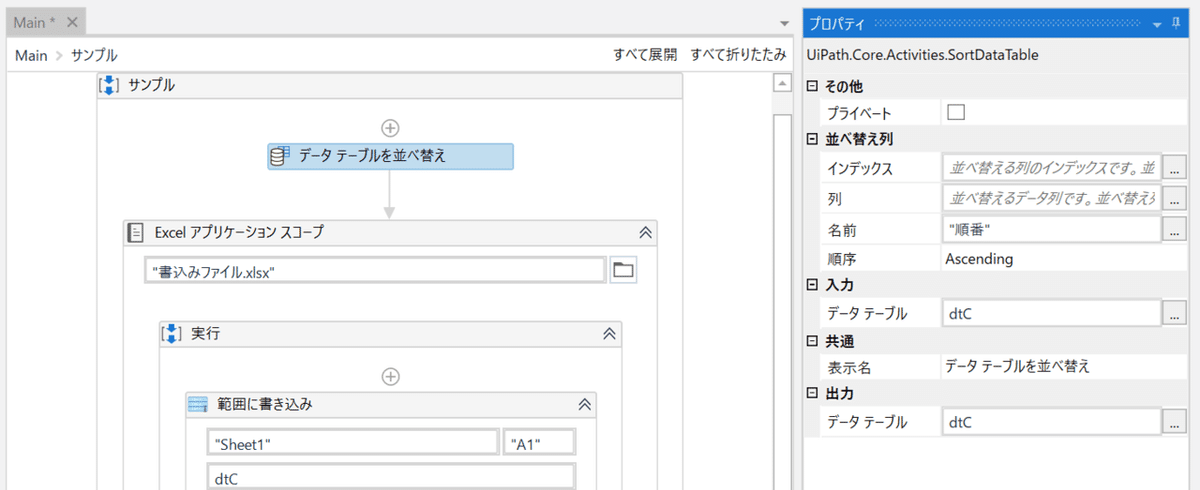The height and width of the screenshot is (490, 1200).
Task: Click the Main breadcrumb item
Action: pos(31,55)
